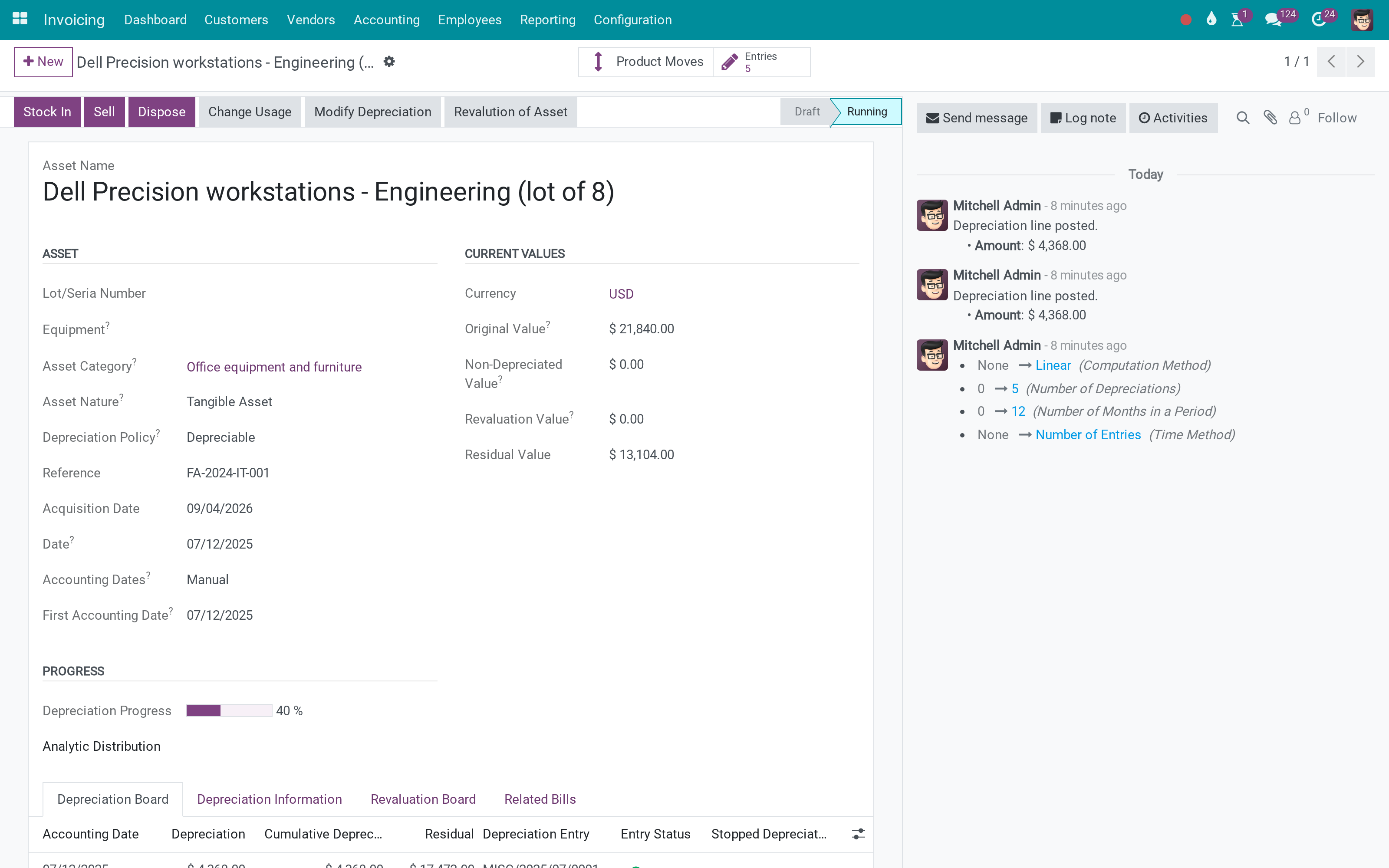Click Log note button
Image resolution: width=1389 pixels, height=868 pixels.
tap(1083, 118)
